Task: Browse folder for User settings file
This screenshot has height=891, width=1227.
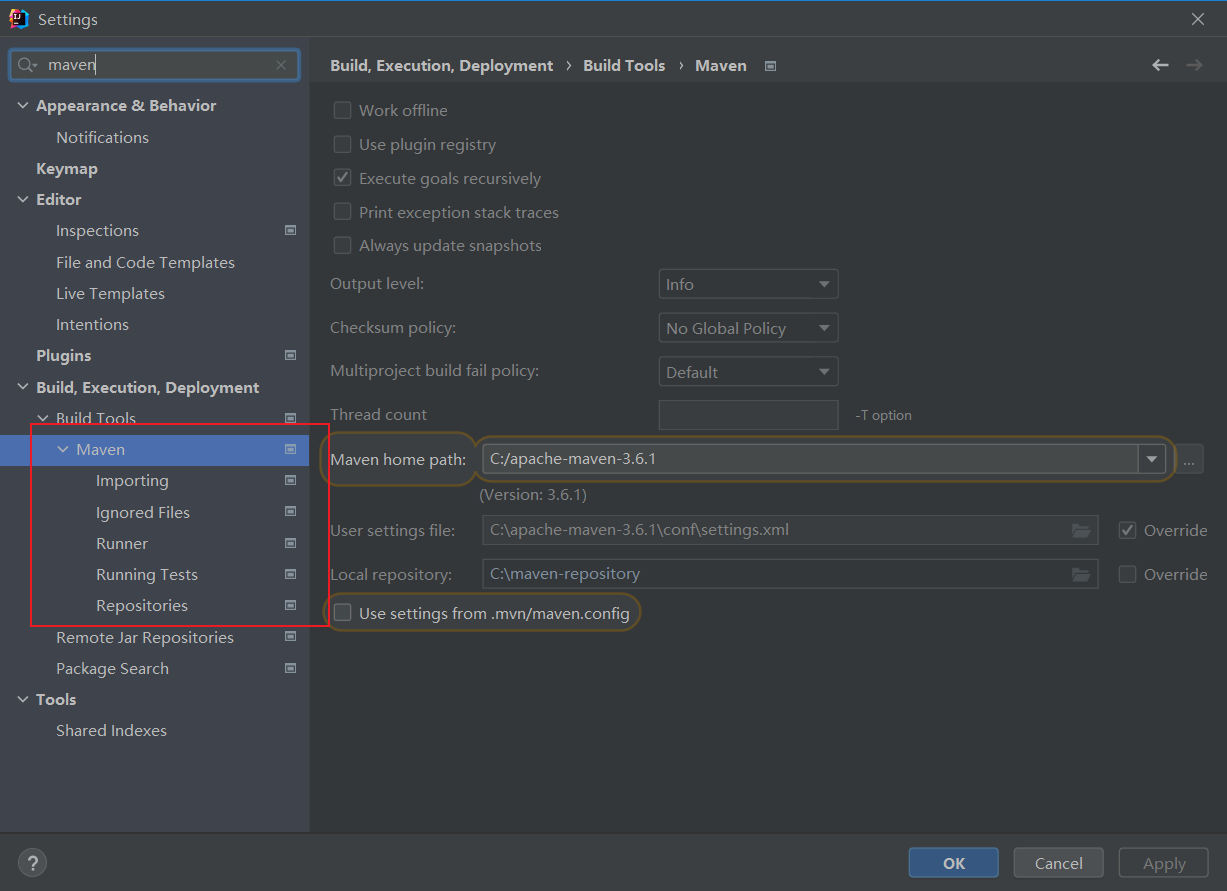Action: point(1080,530)
